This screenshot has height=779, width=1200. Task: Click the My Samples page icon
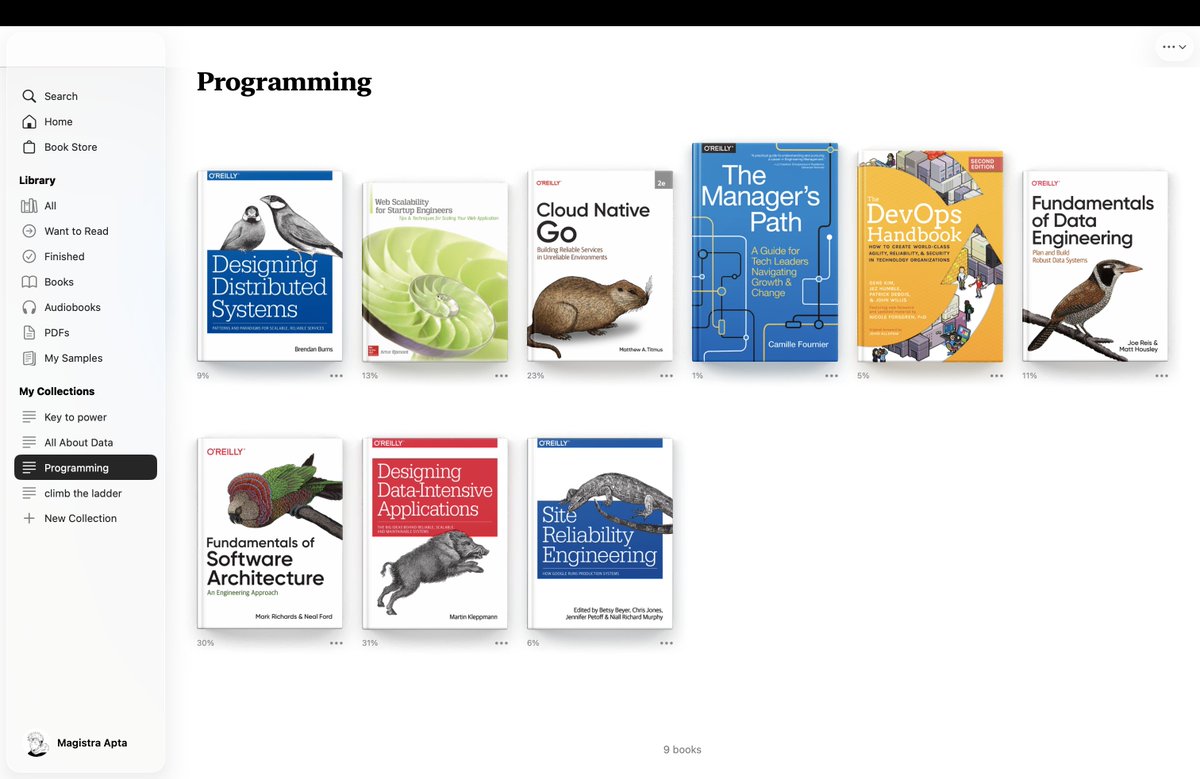[x=29, y=358]
